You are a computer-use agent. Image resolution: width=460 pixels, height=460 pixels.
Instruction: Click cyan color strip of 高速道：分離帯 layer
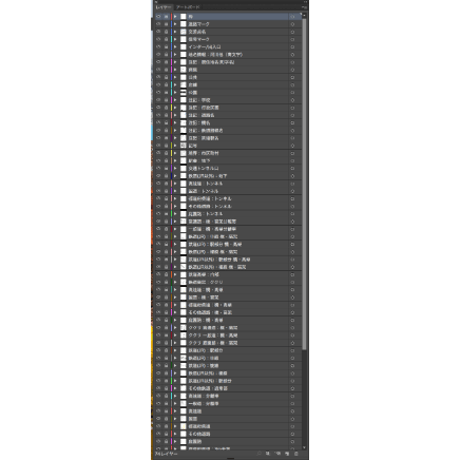pos(171,396)
